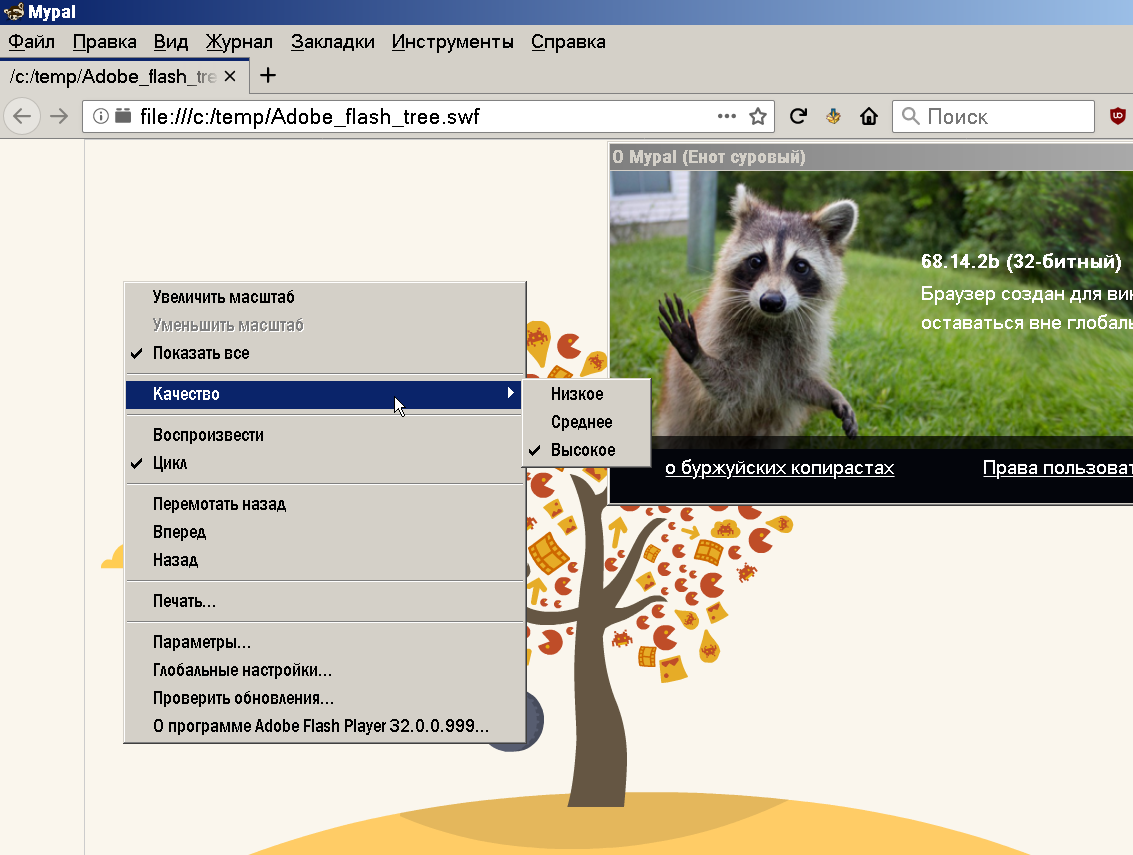Expand the 'Качество' submenu
The height and width of the screenshot is (855, 1133).
[x=324, y=394]
